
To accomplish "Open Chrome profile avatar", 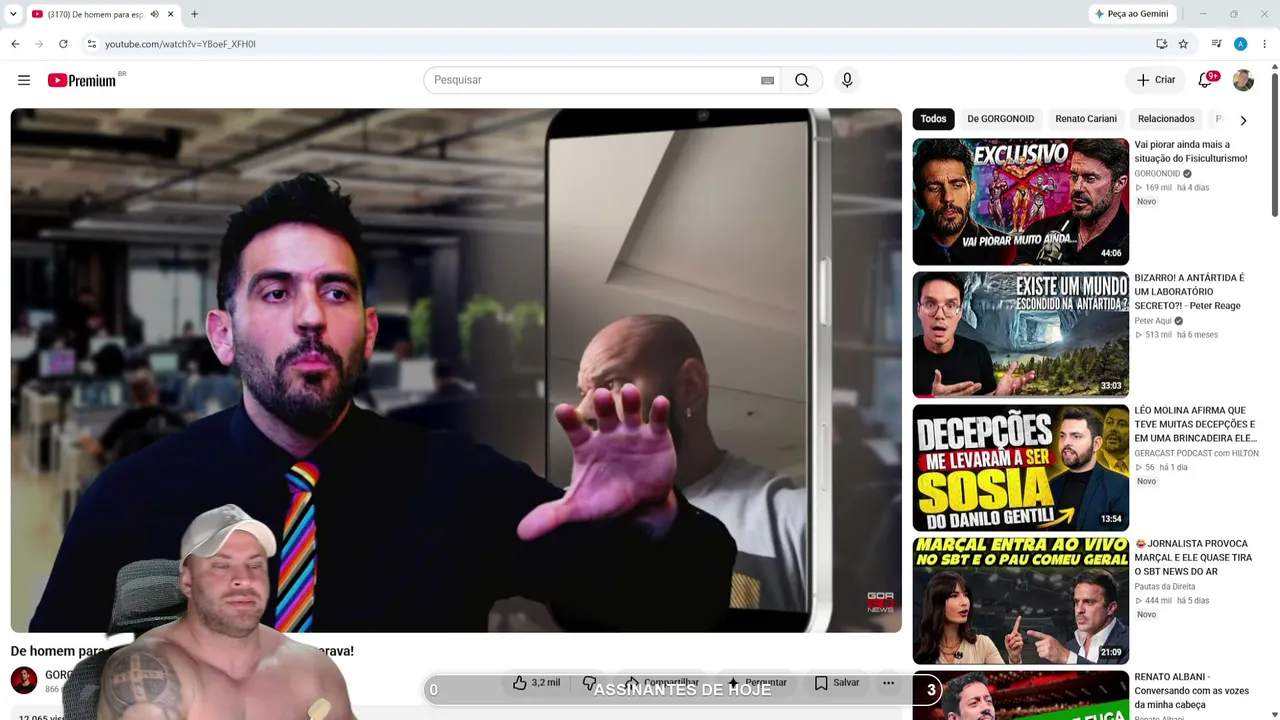I will click(x=1240, y=44).
